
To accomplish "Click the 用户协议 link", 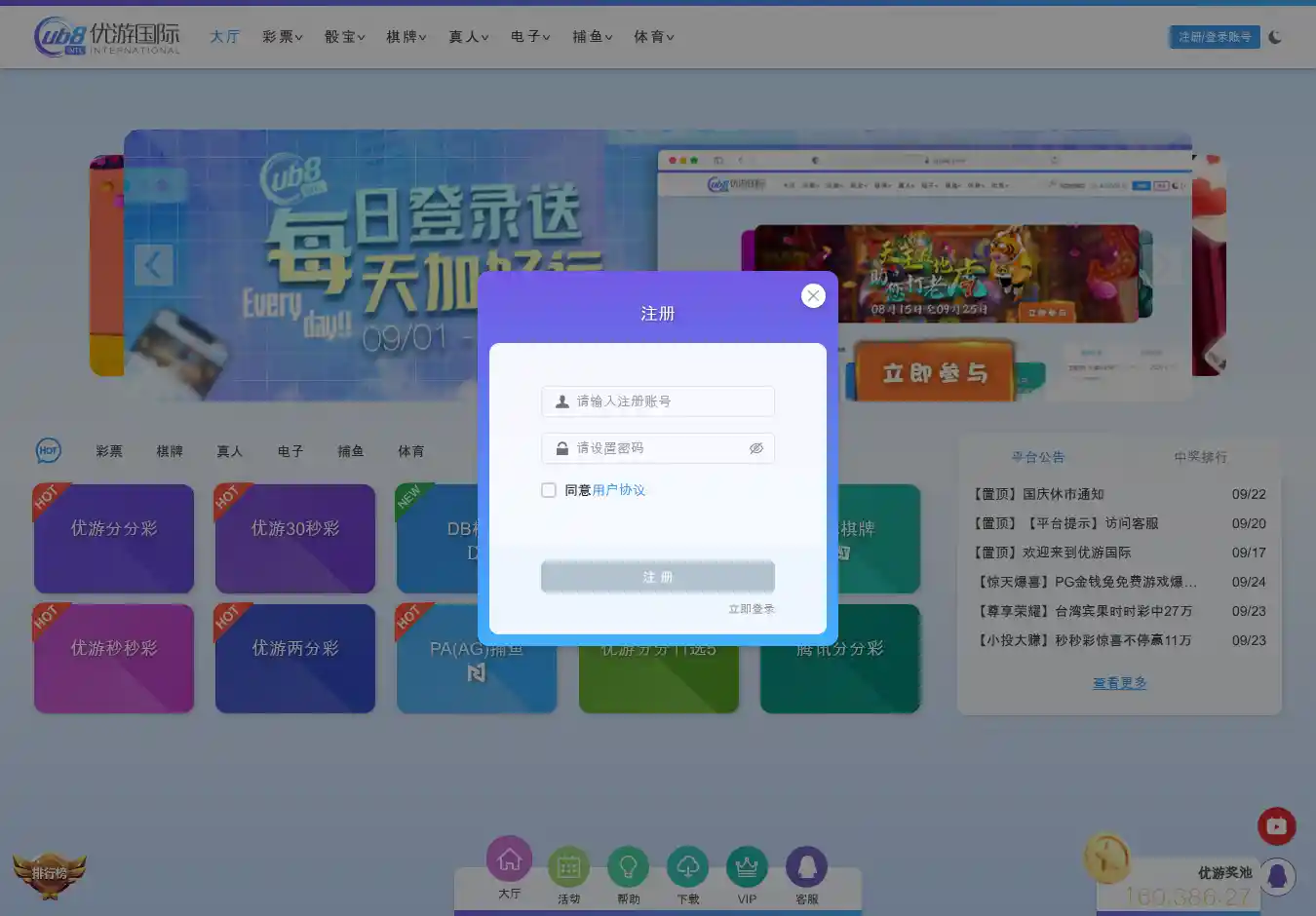I will [x=618, y=490].
